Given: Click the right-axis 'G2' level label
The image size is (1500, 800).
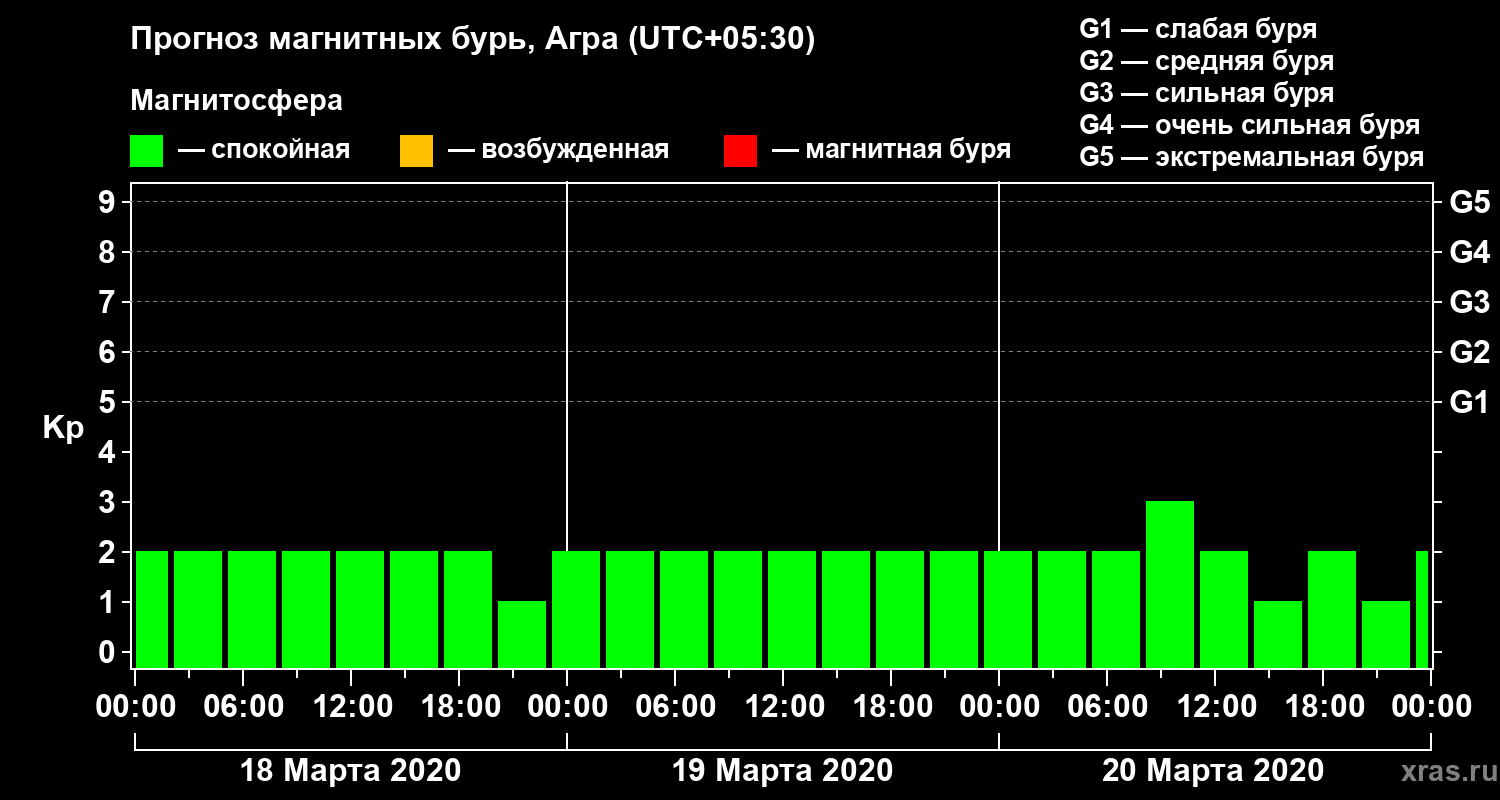Looking at the screenshot, I should coord(1469,353).
